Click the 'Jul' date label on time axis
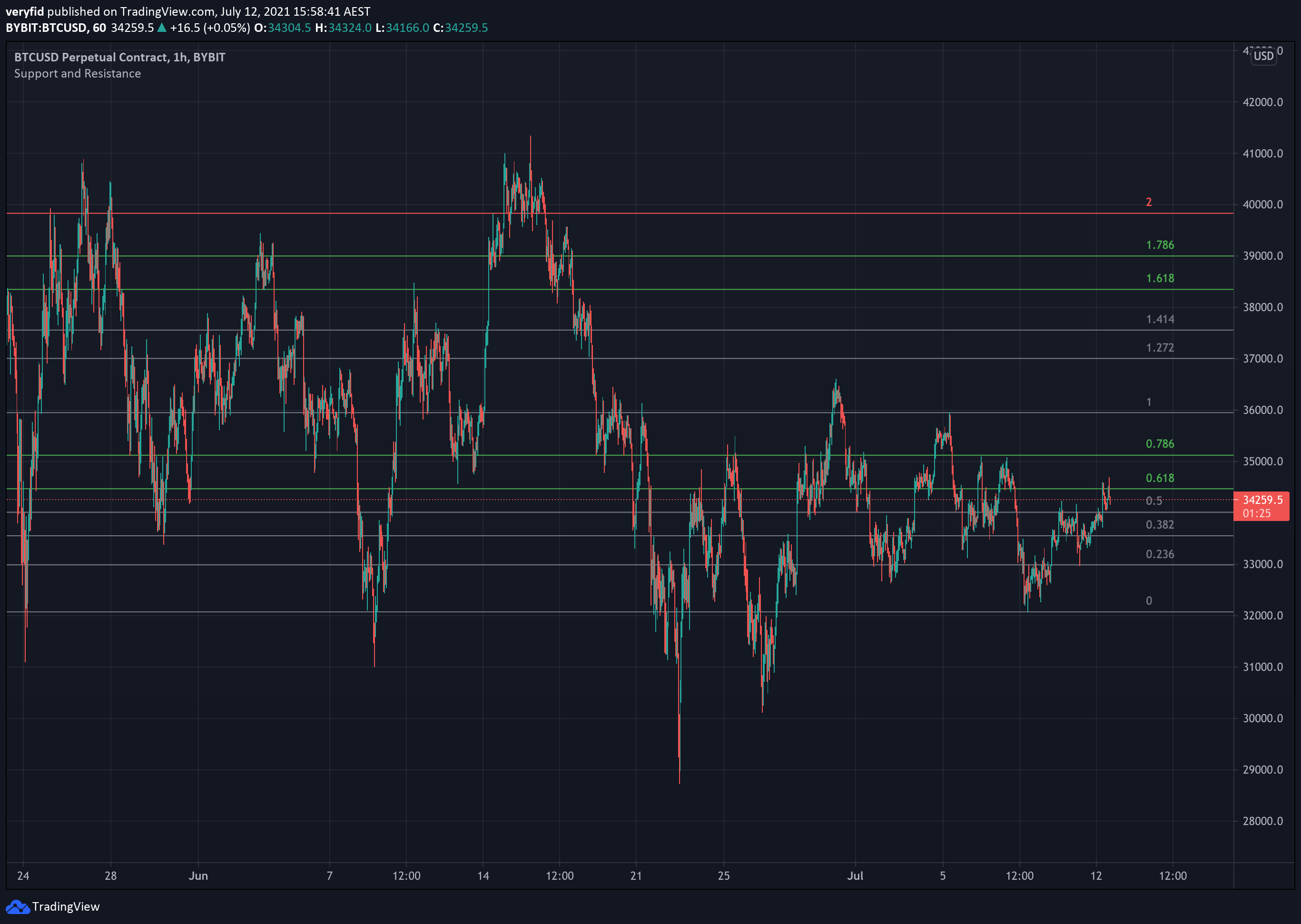This screenshot has height=924, width=1301. pyautogui.click(x=855, y=875)
